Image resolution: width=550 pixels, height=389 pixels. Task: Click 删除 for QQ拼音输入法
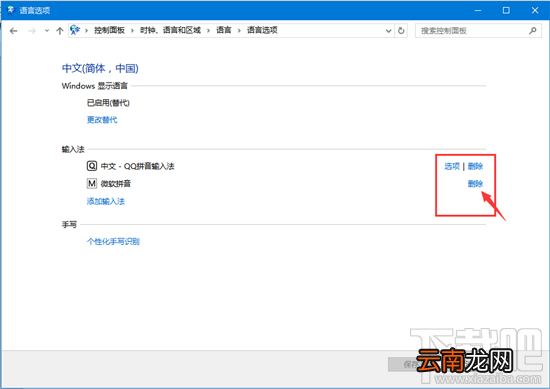point(476,166)
